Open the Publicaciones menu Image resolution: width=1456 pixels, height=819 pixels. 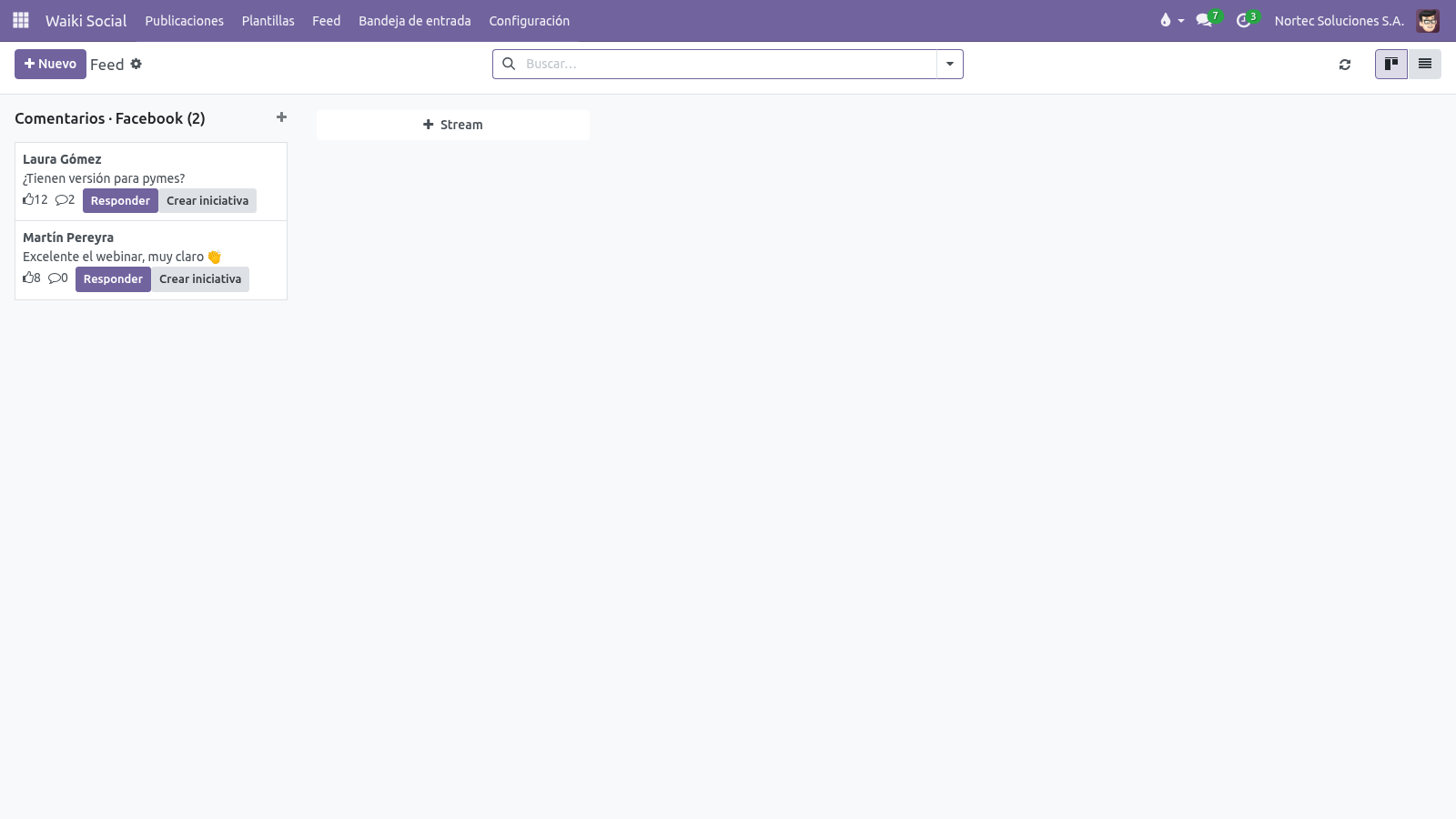[185, 21]
